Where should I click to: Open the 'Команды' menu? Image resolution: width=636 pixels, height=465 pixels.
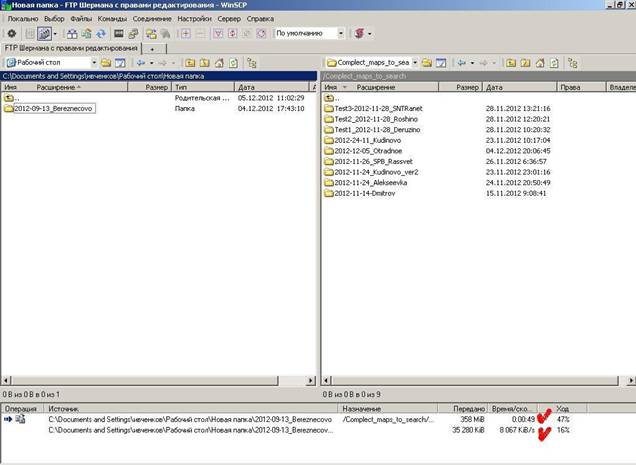pos(112,19)
